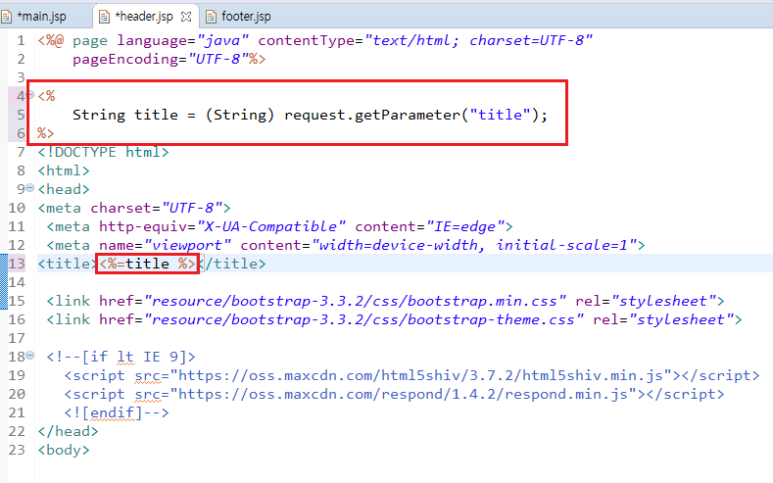The width and height of the screenshot is (773, 483).
Task: Click the X-UA-Compatible attribute value
Action: pyautogui.click(x=272, y=226)
